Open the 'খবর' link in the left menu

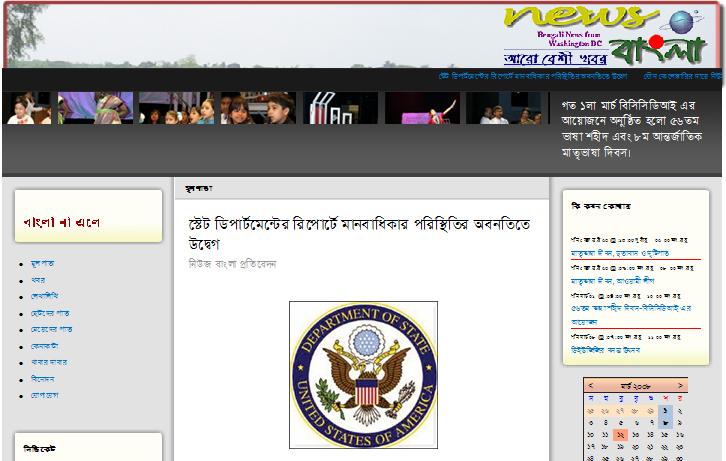[38, 280]
